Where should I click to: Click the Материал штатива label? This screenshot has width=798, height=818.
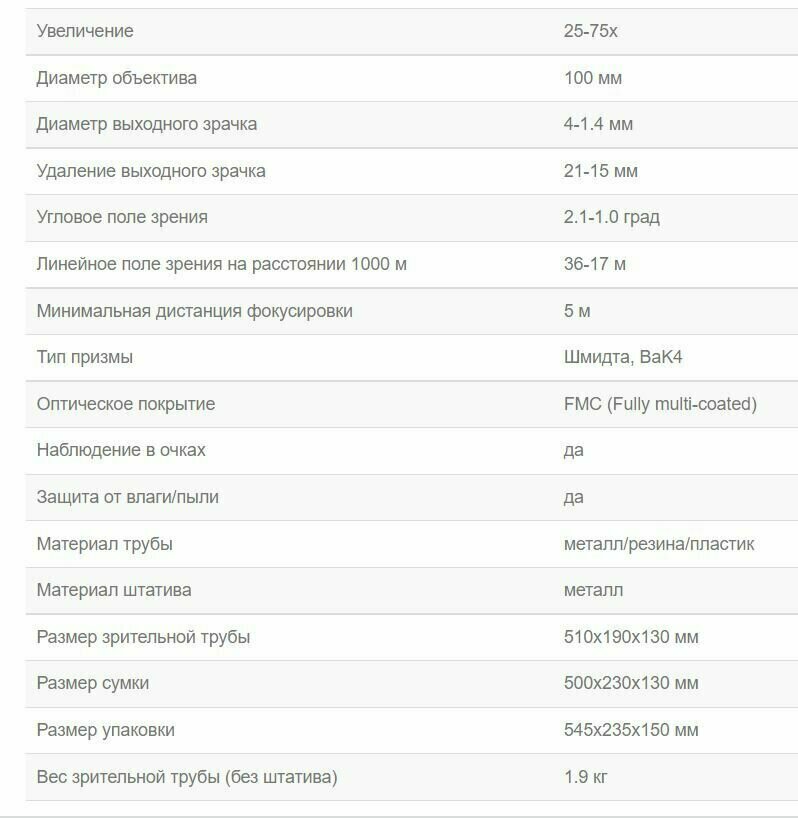coord(114,590)
